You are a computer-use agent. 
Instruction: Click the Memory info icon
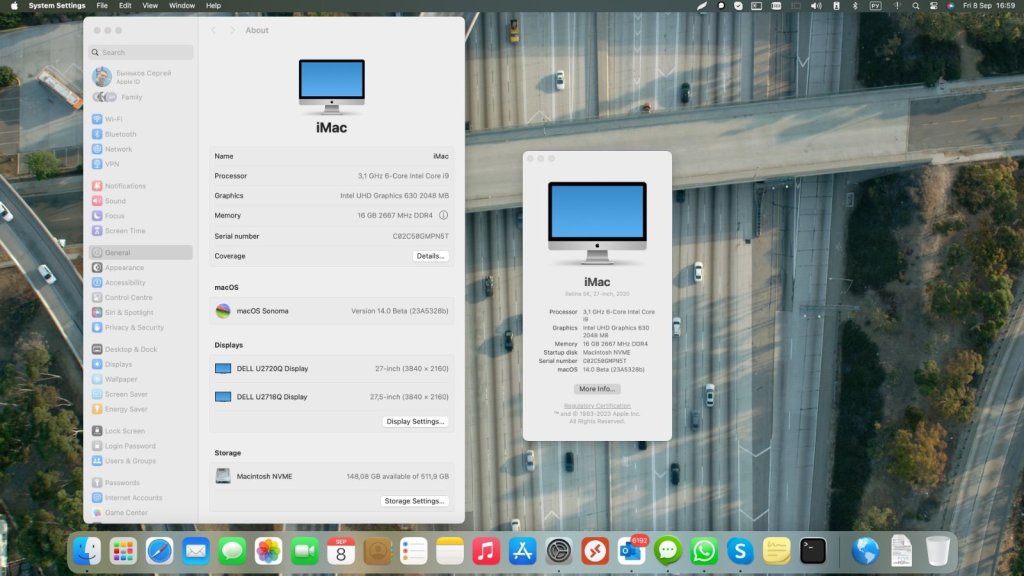(x=443, y=215)
